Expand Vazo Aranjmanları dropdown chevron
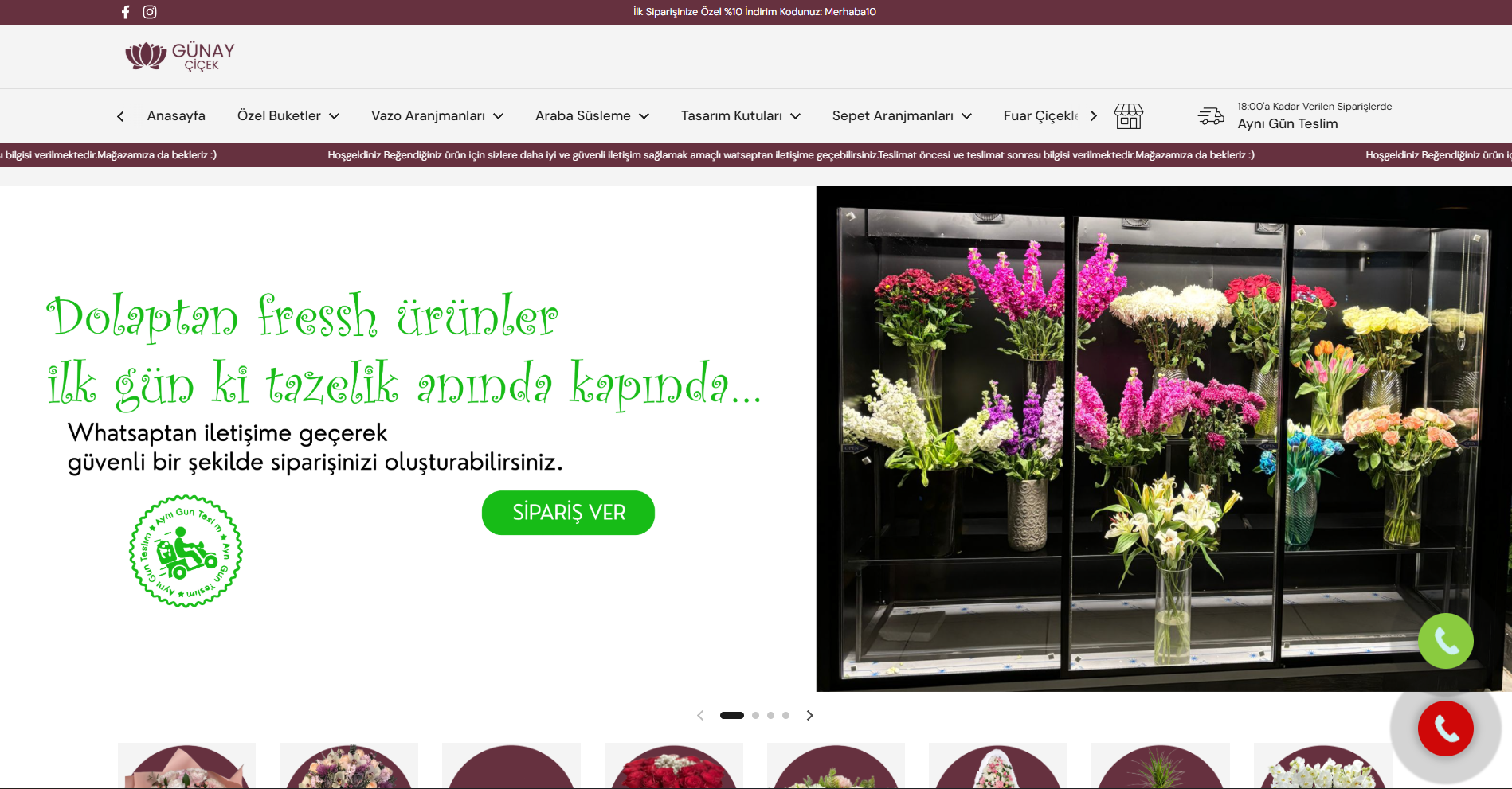Image resolution: width=1512 pixels, height=789 pixels. (x=499, y=116)
